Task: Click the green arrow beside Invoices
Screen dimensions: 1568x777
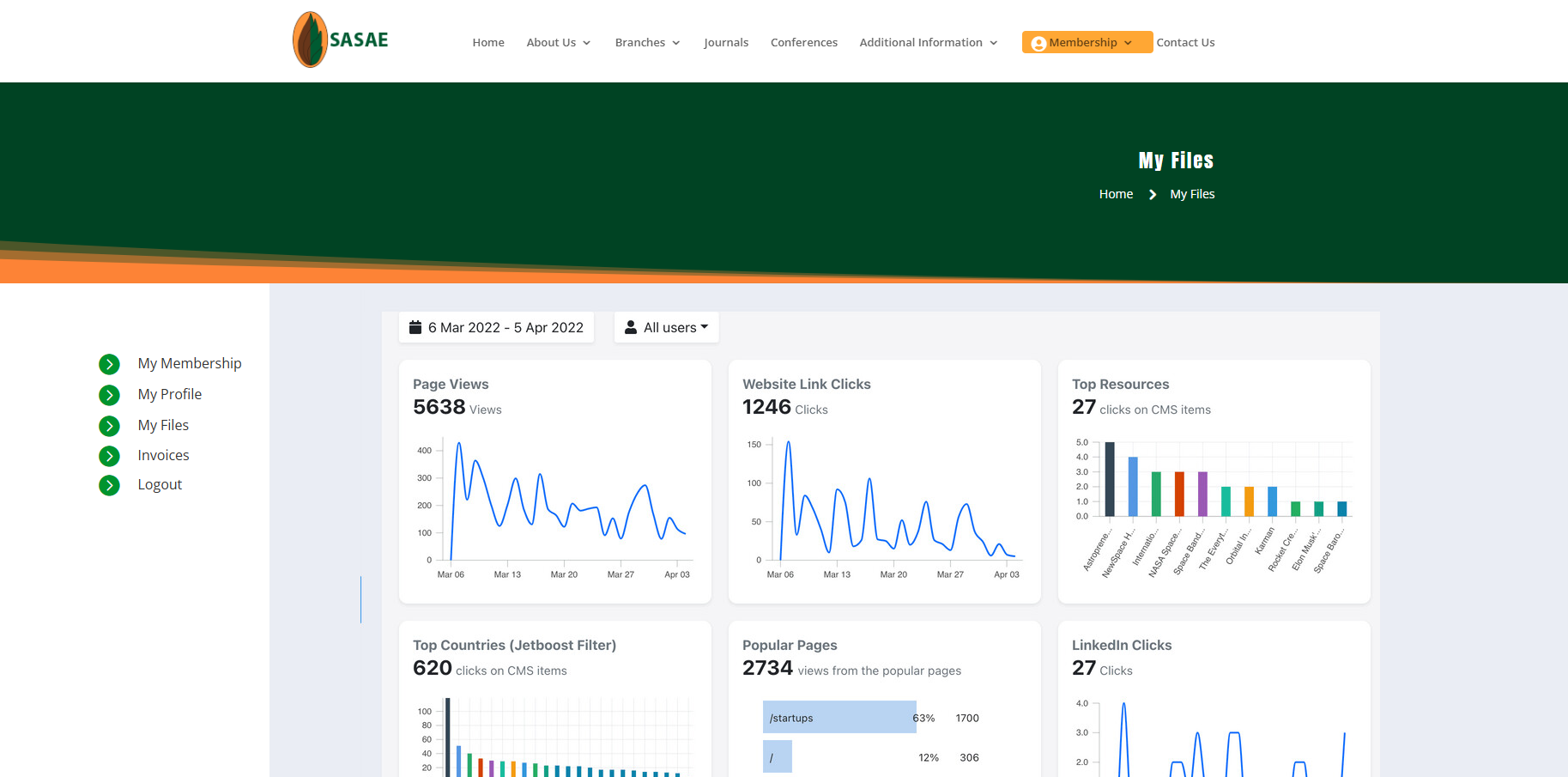Action: [109, 456]
